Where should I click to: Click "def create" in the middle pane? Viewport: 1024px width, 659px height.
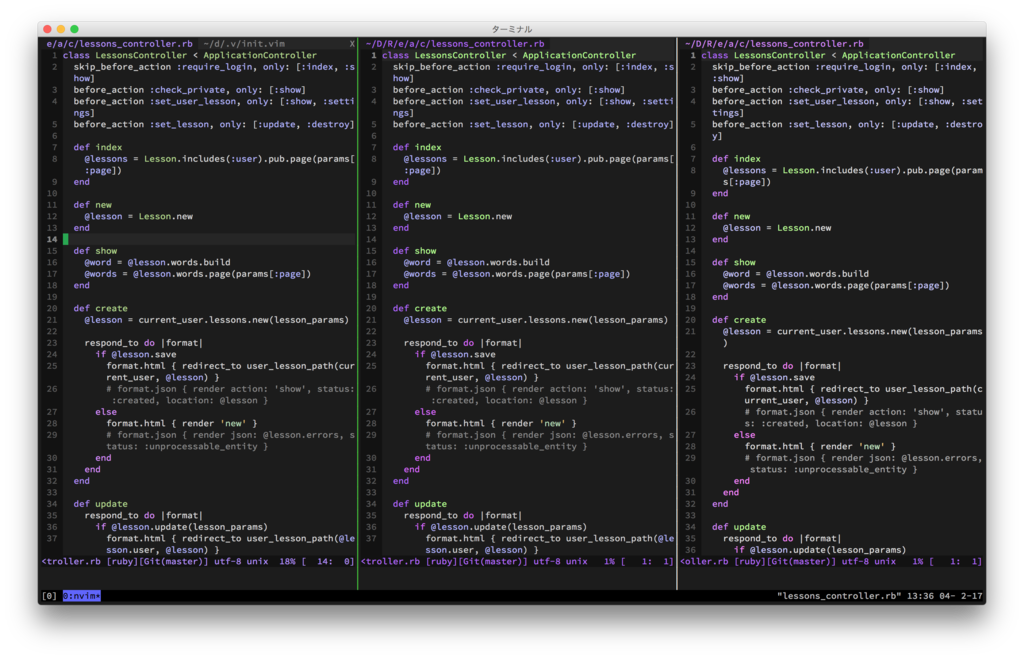pos(420,308)
